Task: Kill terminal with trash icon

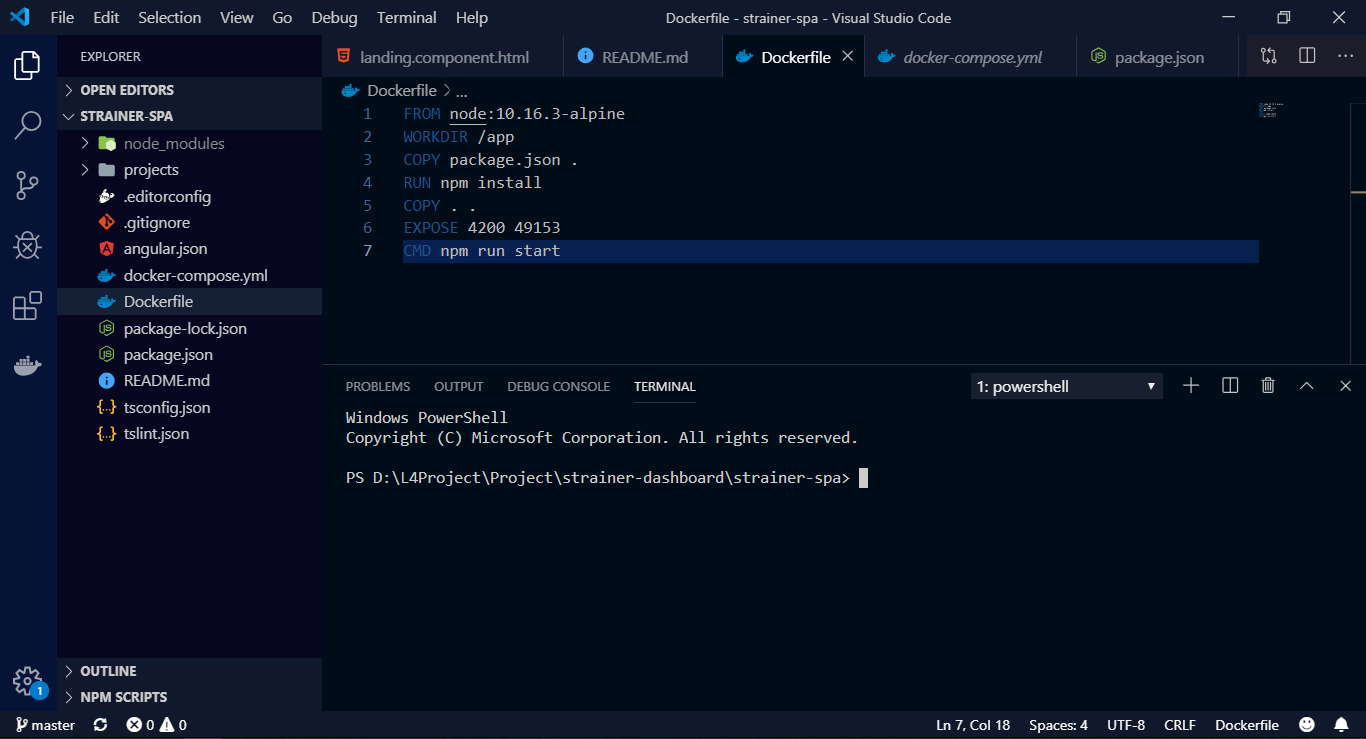Action: click(1268, 386)
